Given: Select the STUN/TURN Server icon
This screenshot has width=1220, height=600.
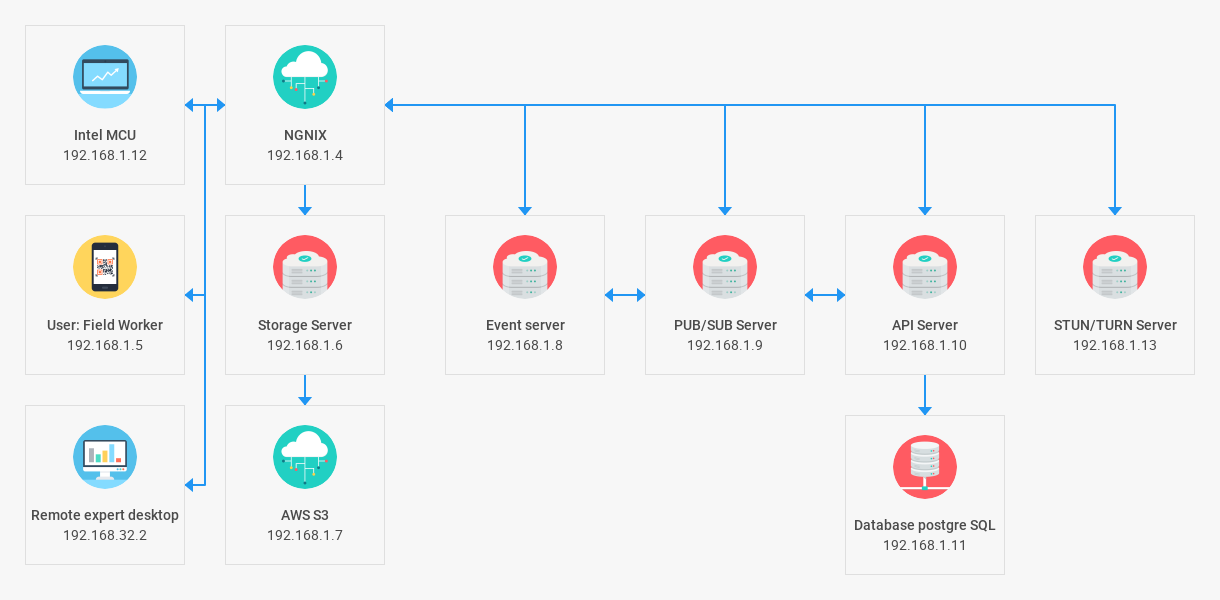Looking at the screenshot, I should (1115, 267).
